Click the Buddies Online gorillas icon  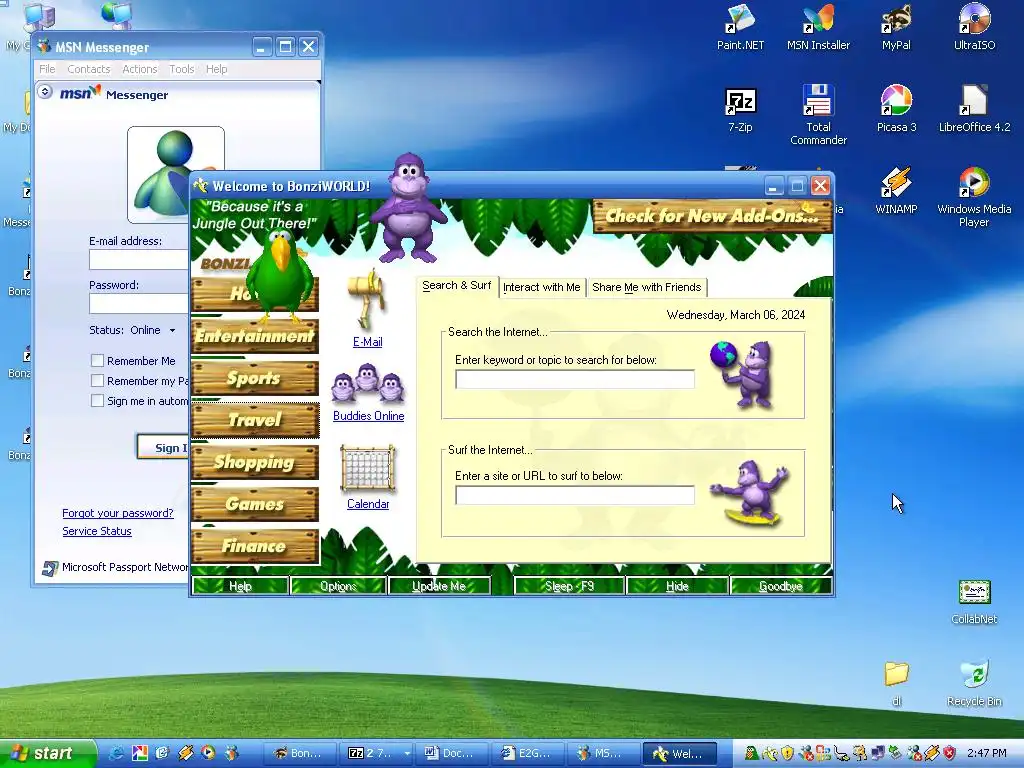[x=367, y=384]
